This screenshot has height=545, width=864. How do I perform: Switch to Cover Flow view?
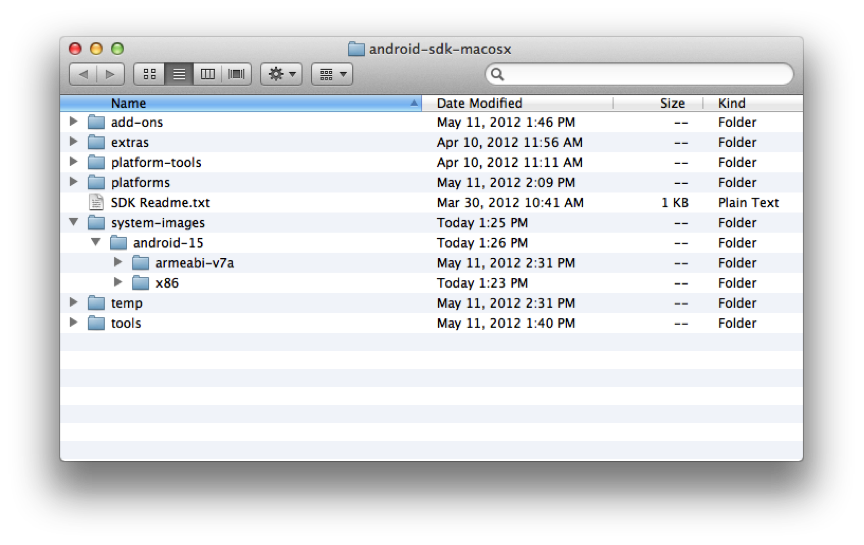click(236, 74)
